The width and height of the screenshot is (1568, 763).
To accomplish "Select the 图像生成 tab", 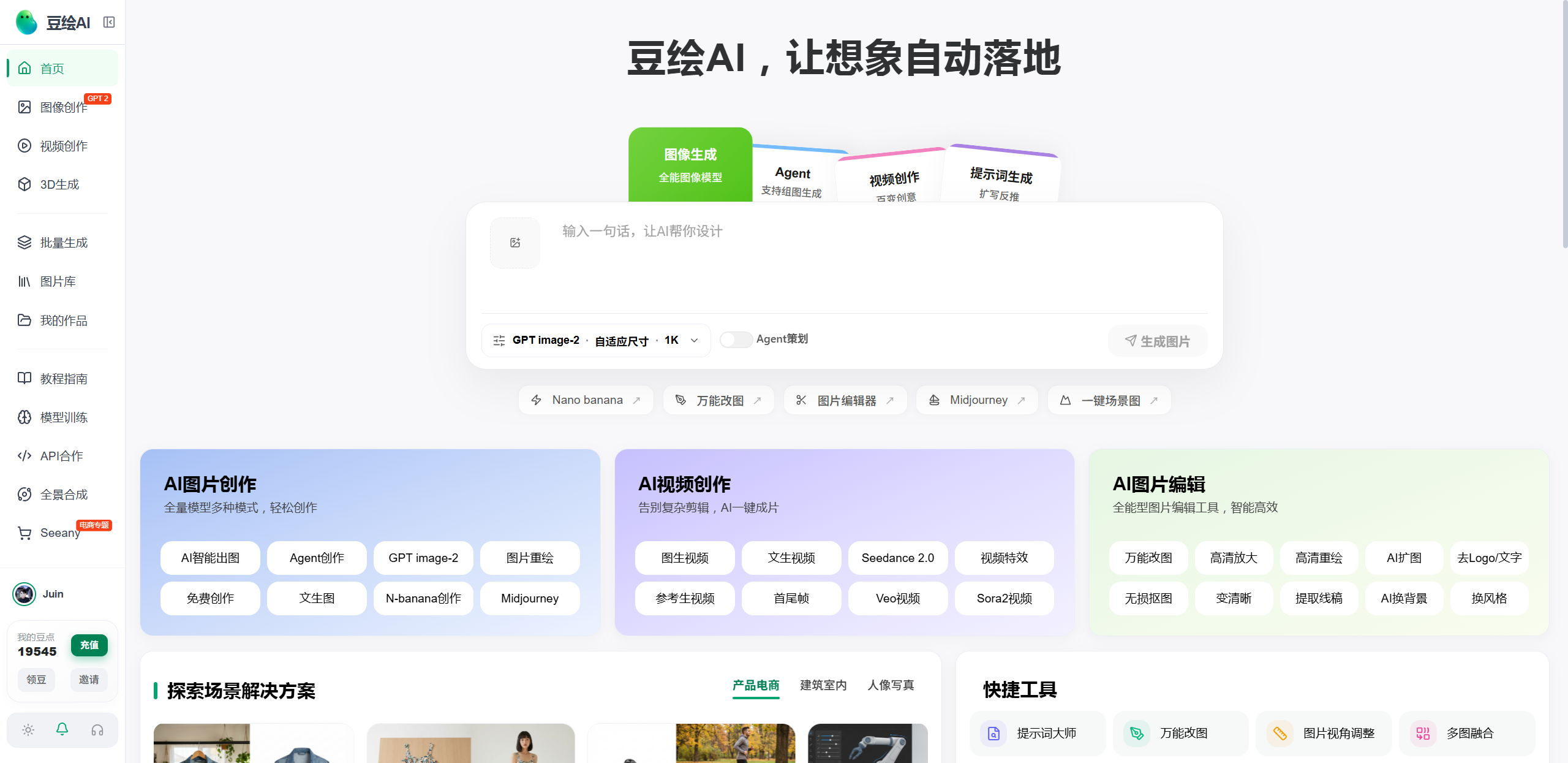I will pyautogui.click(x=690, y=165).
